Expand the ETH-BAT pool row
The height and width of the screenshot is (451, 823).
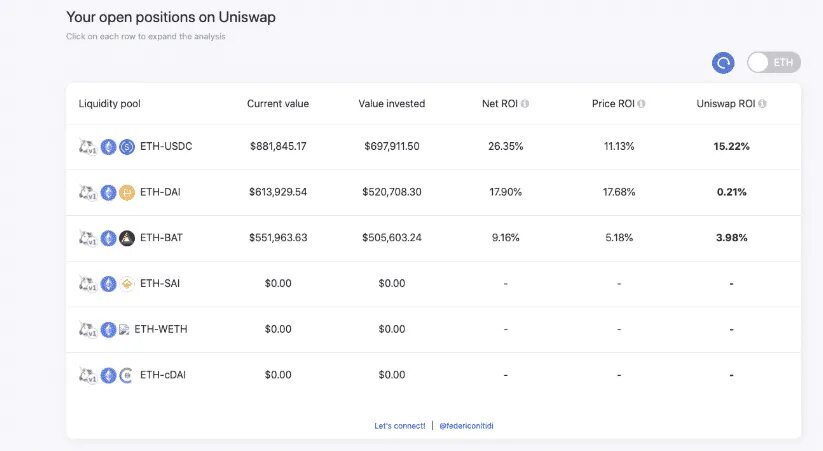coord(434,238)
